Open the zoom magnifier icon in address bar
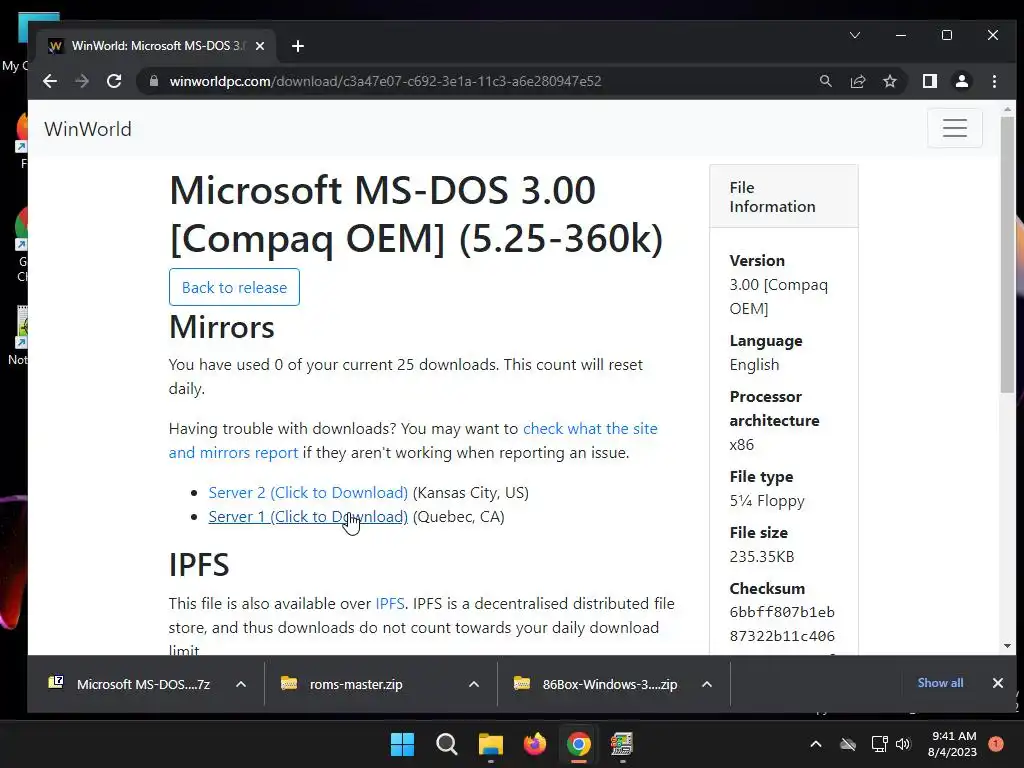Viewport: 1024px width, 768px height. click(825, 81)
